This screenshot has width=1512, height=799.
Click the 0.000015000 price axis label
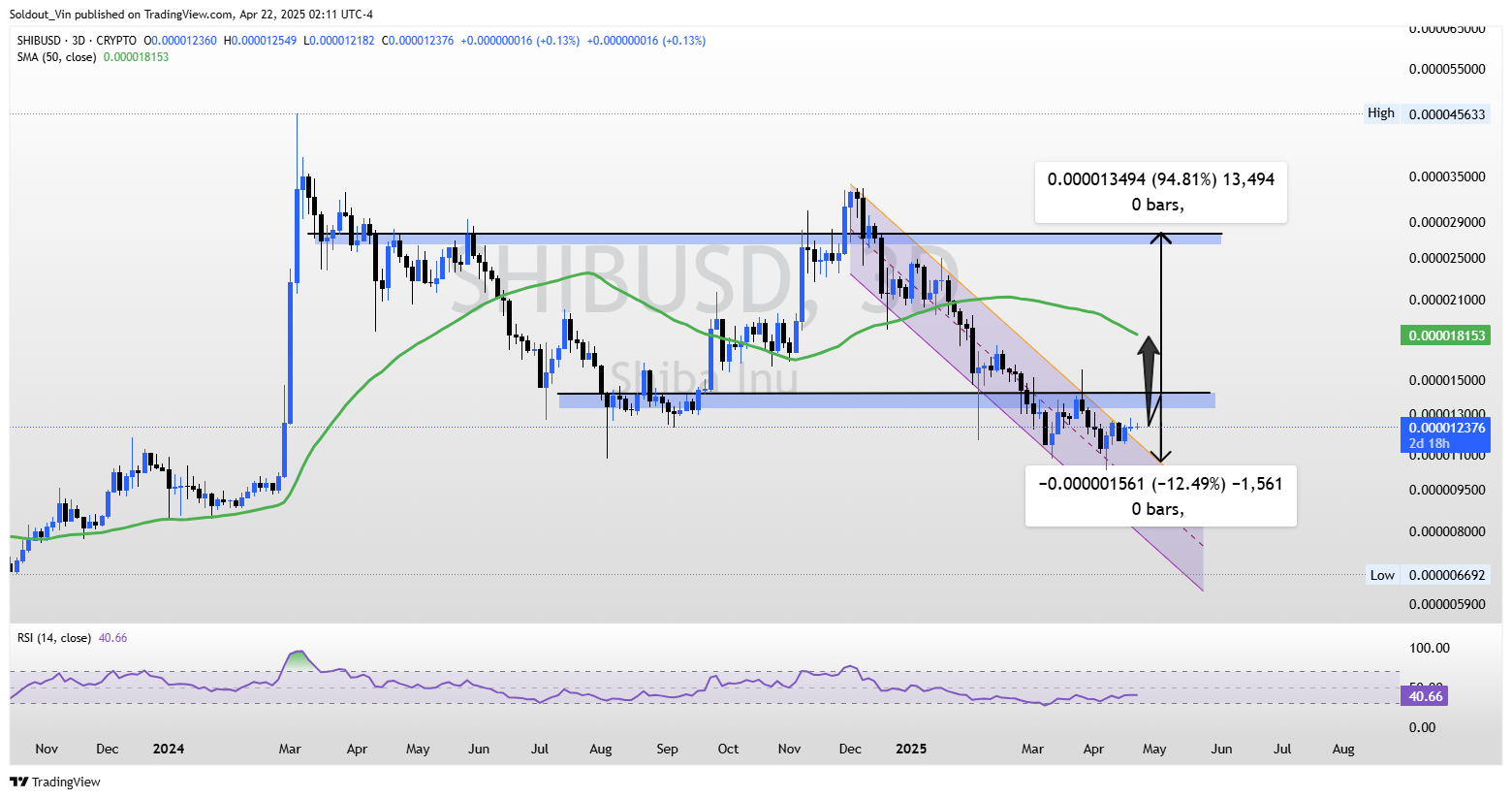[x=1446, y=380]
